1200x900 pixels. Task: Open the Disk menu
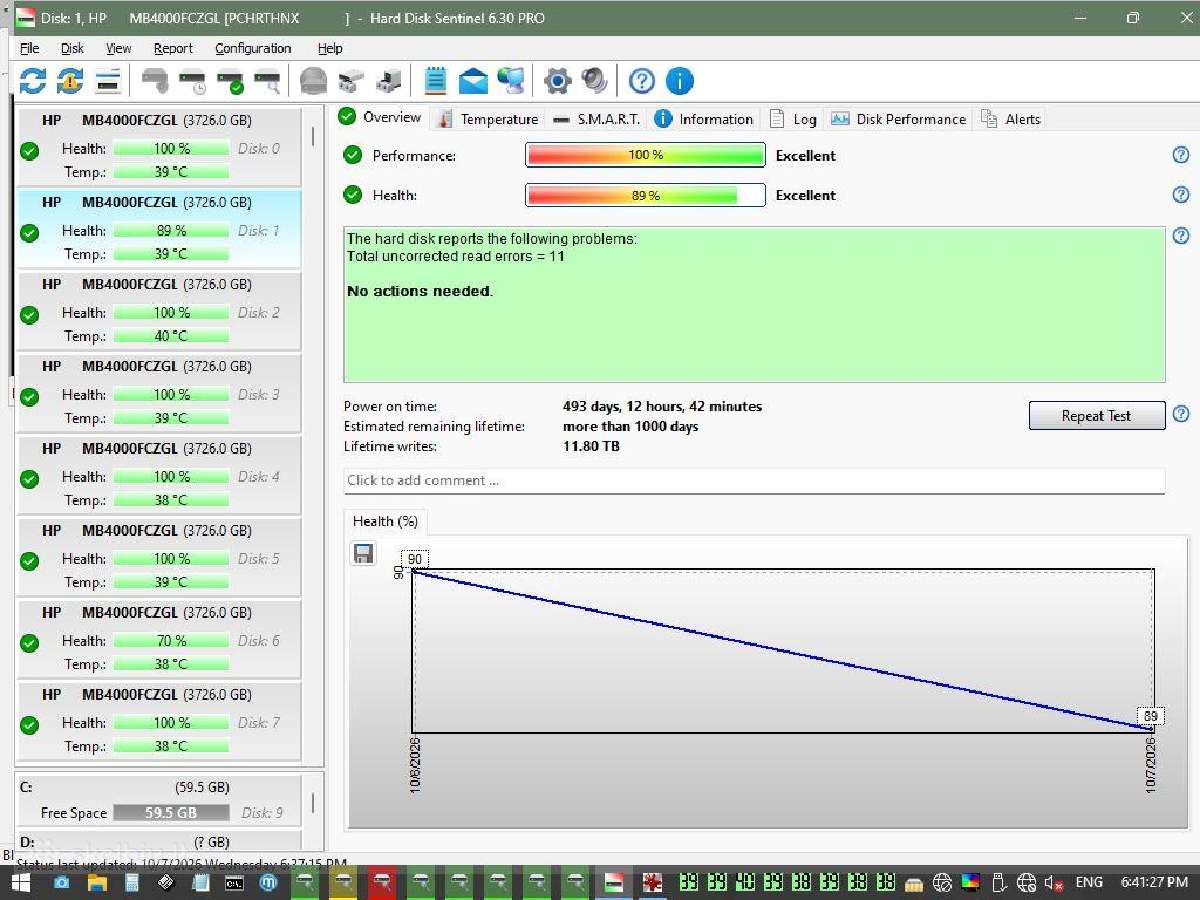tap(72, 48)
